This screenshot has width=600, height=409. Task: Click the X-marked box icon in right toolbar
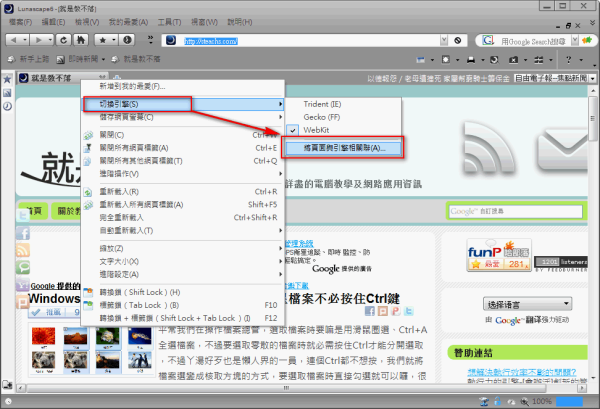[x=514, y=60]
